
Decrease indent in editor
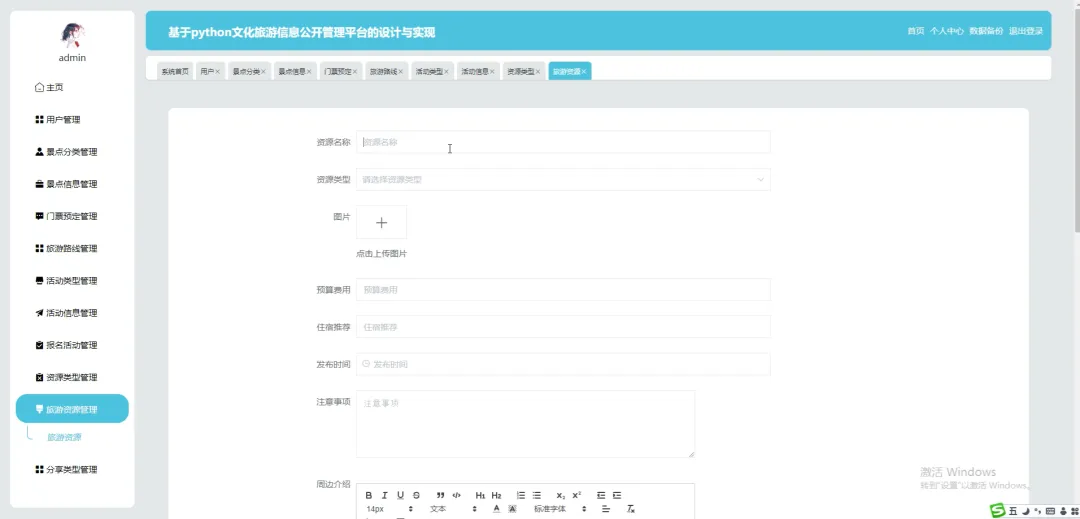(x=601, y=495)
